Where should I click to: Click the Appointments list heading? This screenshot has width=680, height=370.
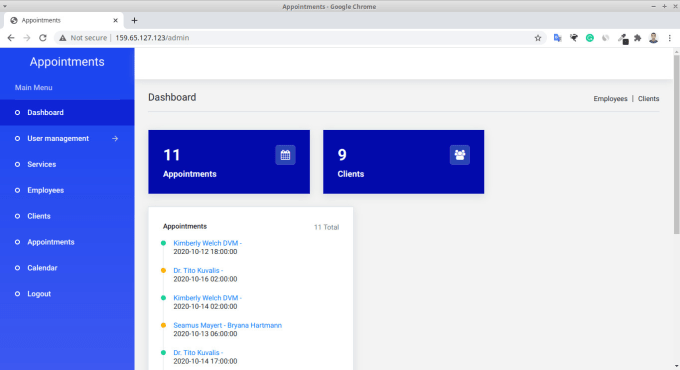coord(185,226)
